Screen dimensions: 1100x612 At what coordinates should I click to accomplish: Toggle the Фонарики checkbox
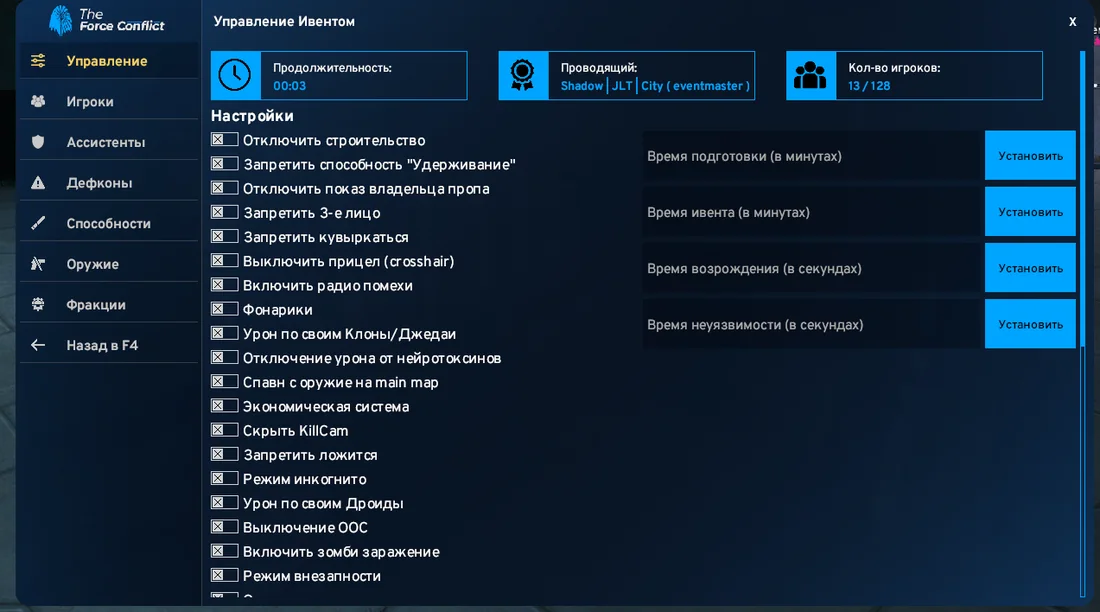point(224,309)
